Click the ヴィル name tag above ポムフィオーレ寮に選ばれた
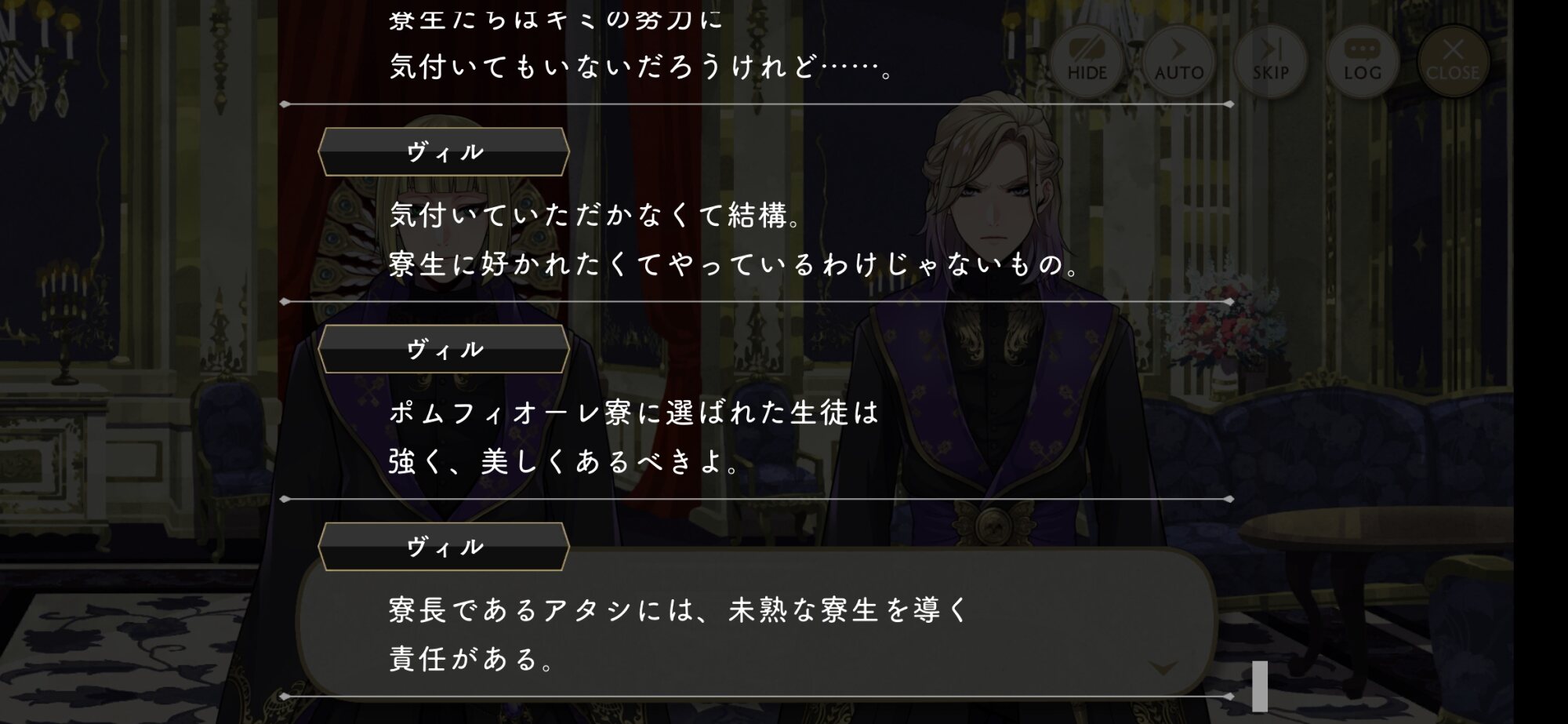Viewport: 1568px width, 724px height. 444,349
